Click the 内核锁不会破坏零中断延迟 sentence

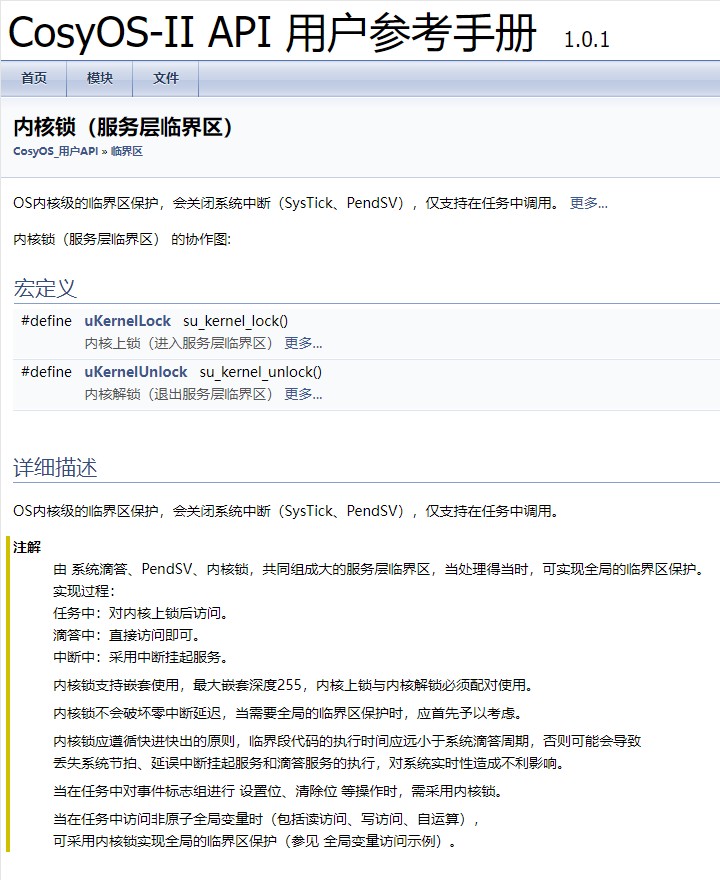288,713
